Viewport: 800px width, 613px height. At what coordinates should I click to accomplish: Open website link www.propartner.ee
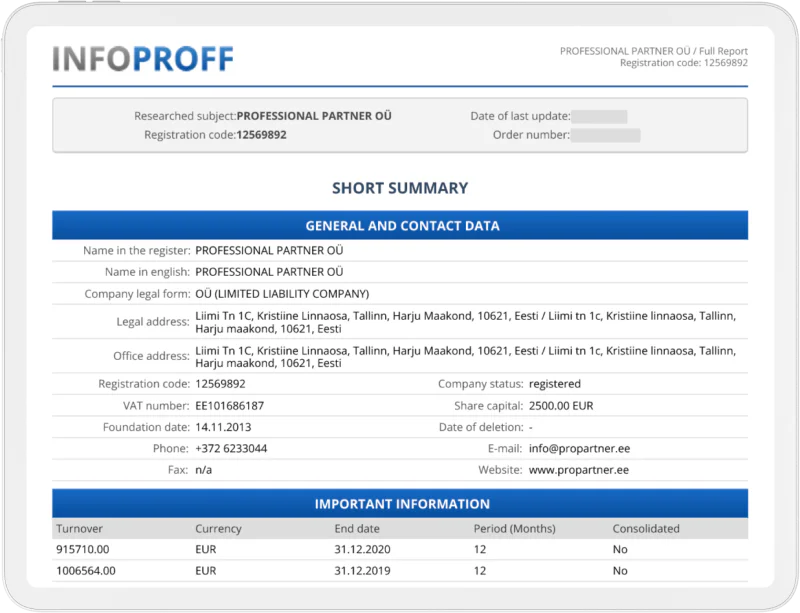[x=579, y=470]
